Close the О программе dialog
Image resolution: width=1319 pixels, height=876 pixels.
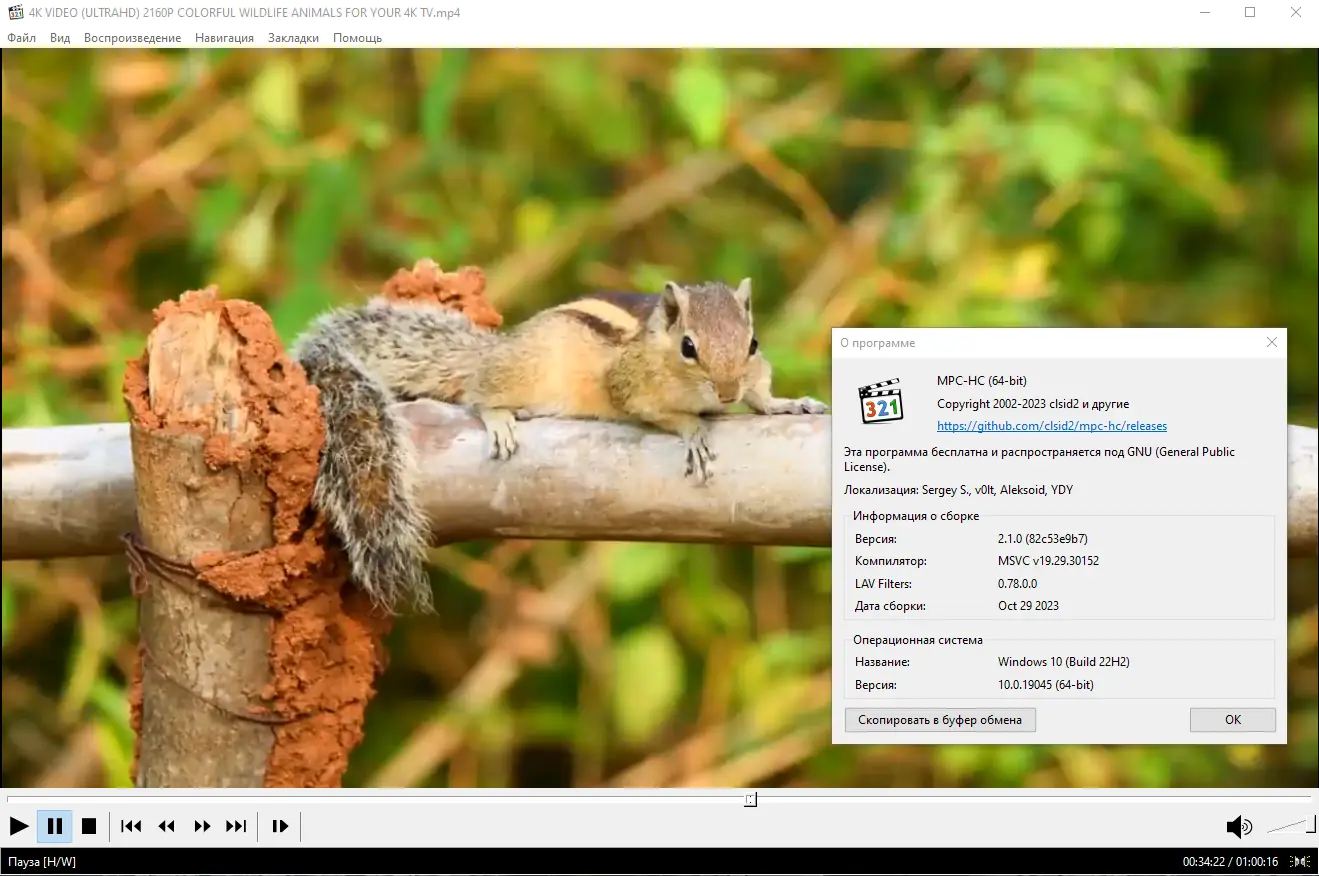coord(1272,342)
